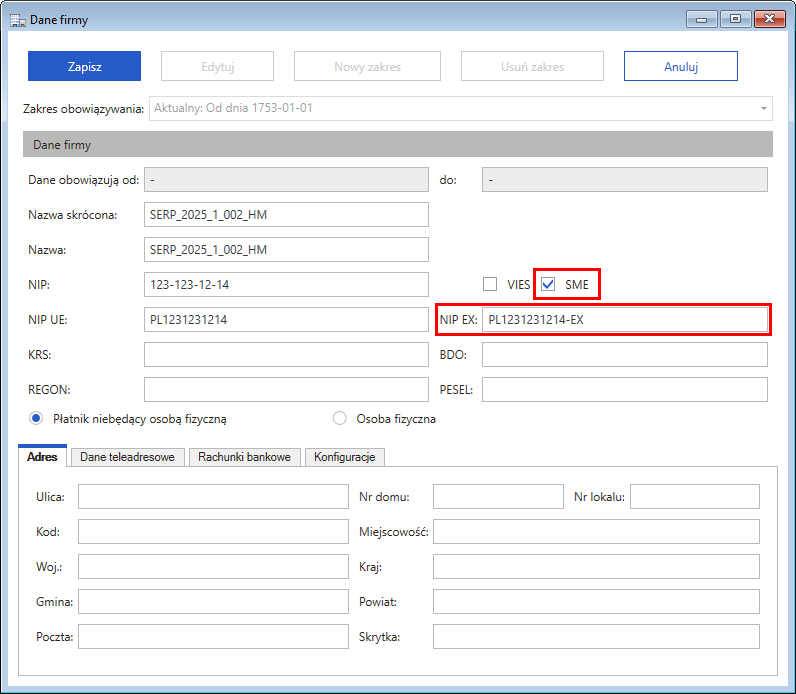Focus the NIP UE input field

(x=286, y=319)
